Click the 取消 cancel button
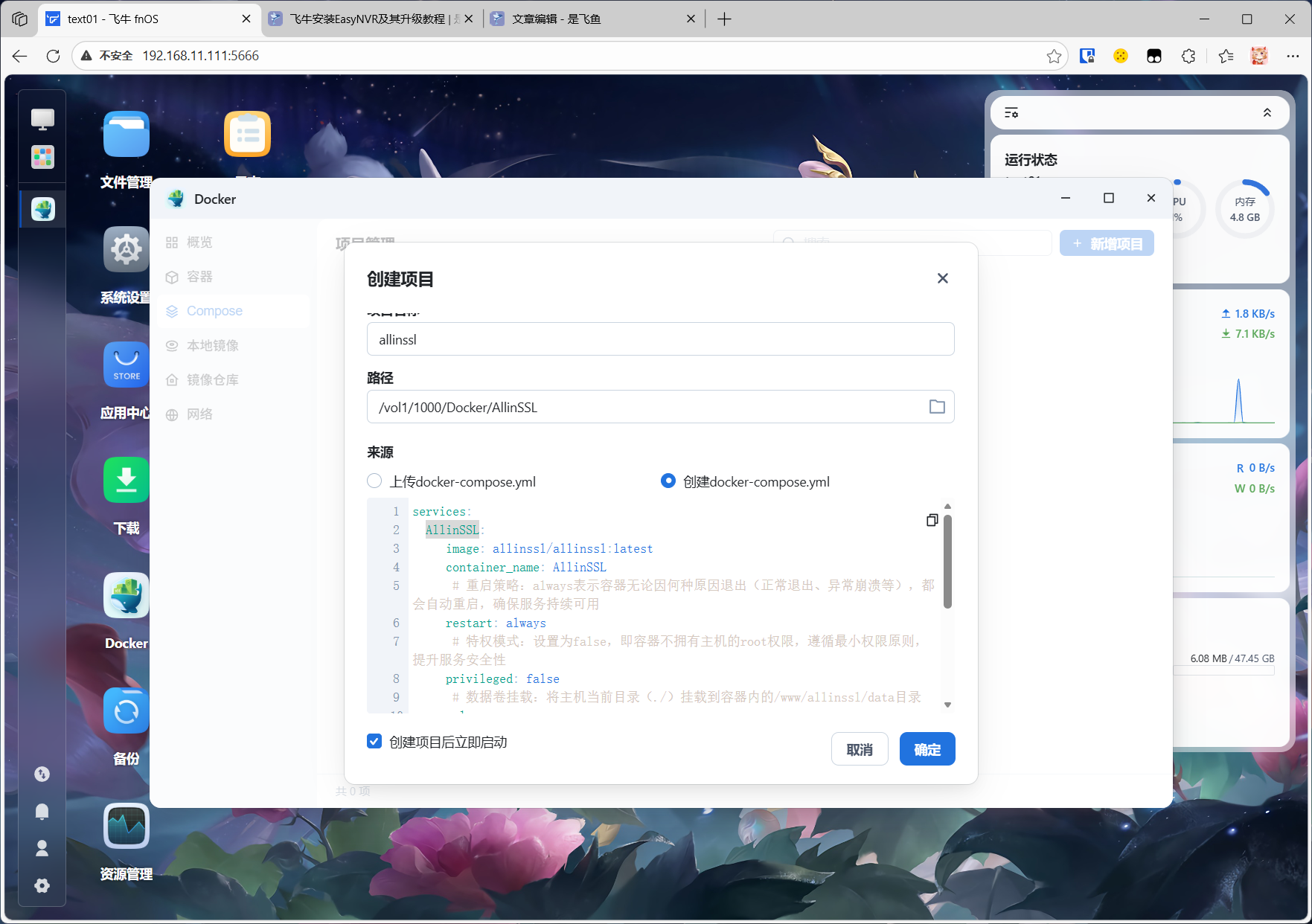This screenshot has width=1312, height=924. [860, 749]
